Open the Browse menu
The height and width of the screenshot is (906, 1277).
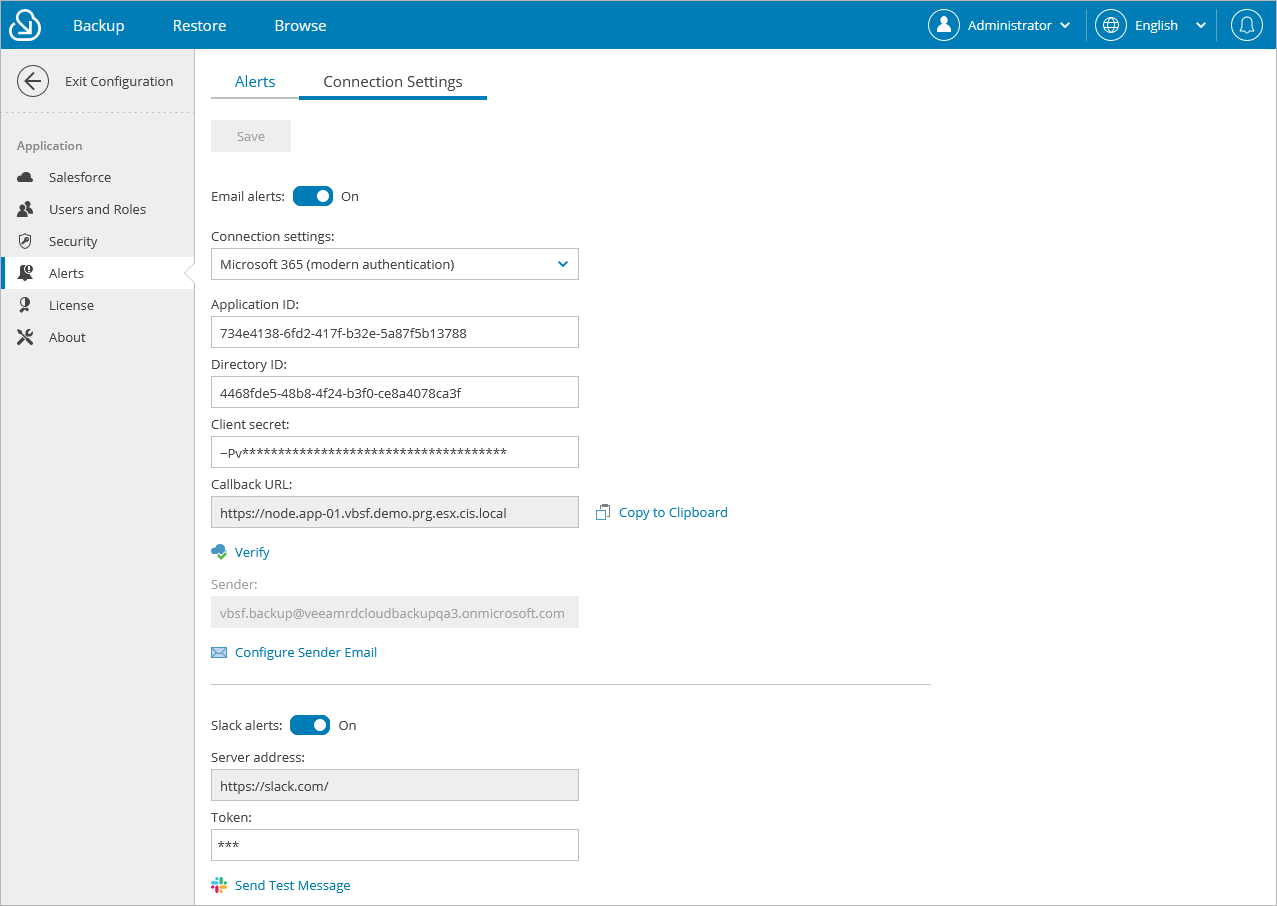(x=300, y=25)
